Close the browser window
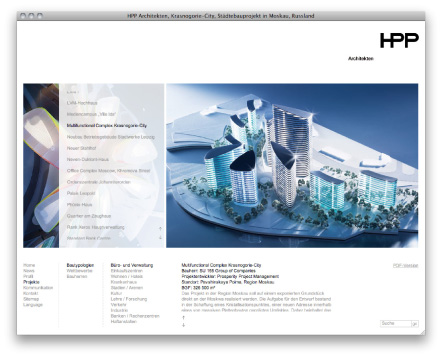The image size is (445, 360). (x=23, y=15)
